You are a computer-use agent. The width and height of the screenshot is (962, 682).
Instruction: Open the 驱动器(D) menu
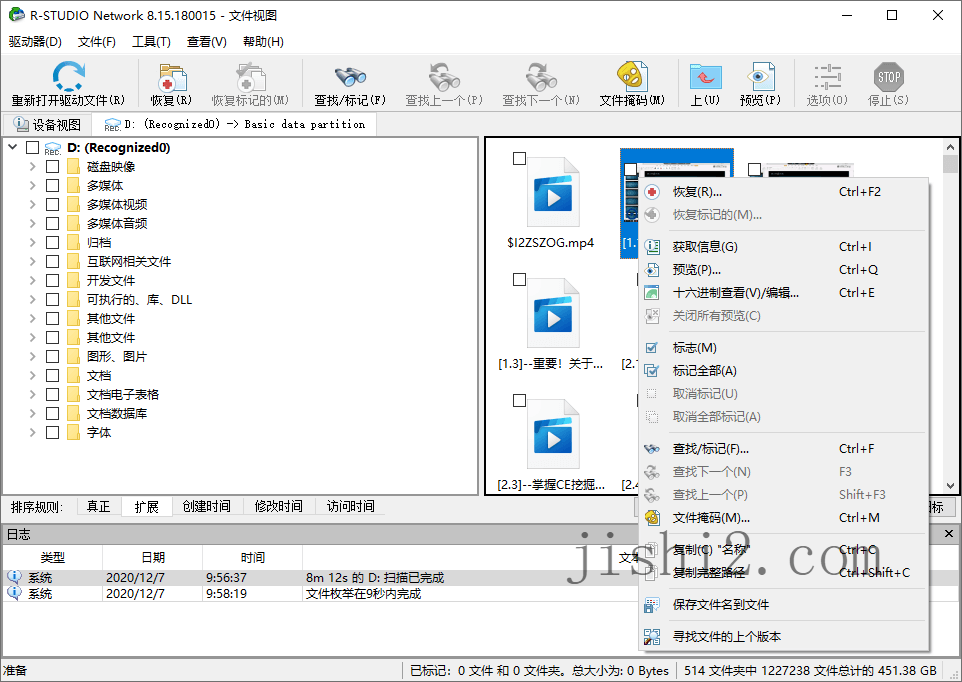[x=35, y=42]
